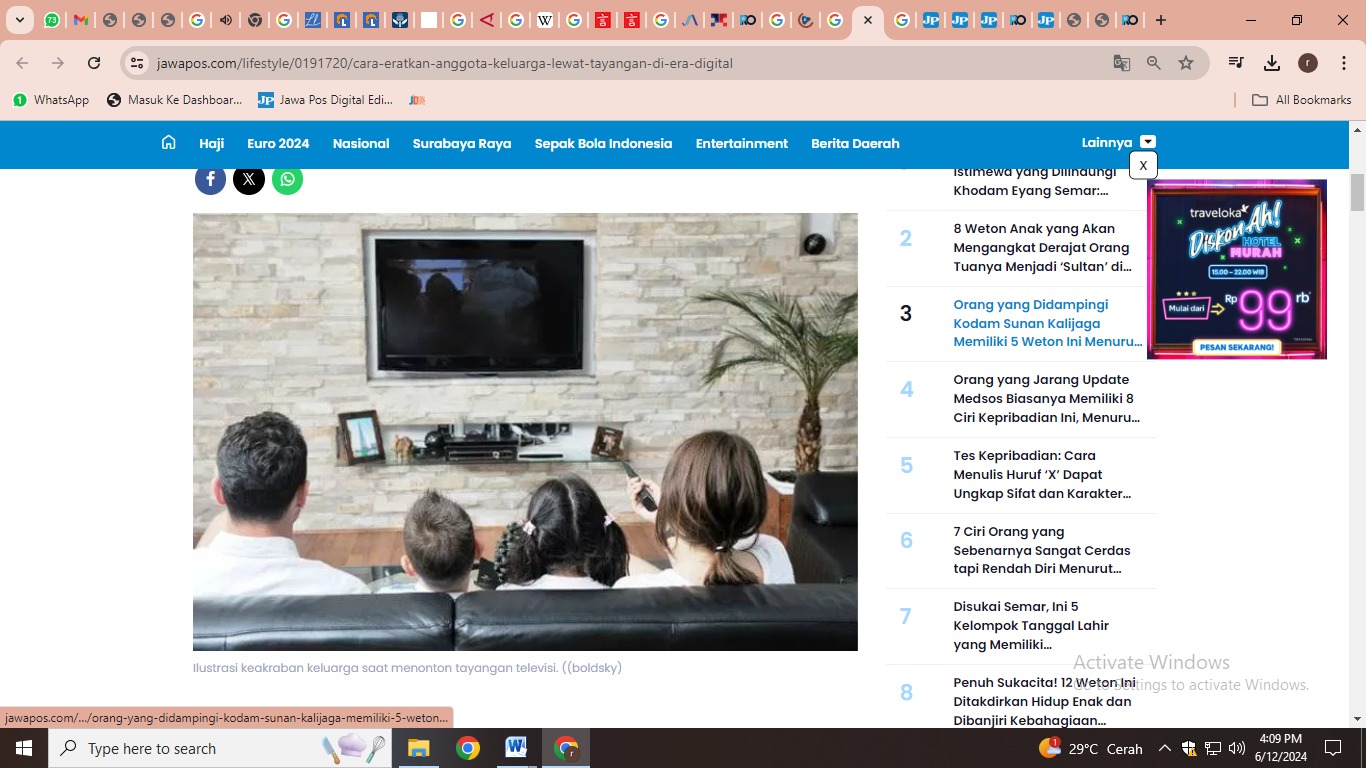The image size is (1366, 768).
Task: Click the Windows taskbar search box
Action: coord(220,748)
